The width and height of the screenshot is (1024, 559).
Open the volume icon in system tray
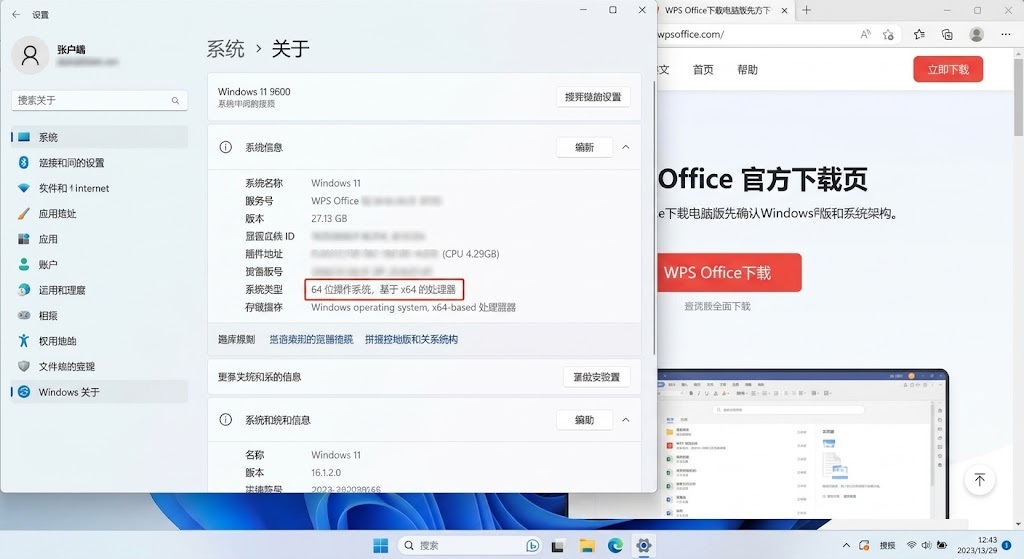tap(926, 545)
